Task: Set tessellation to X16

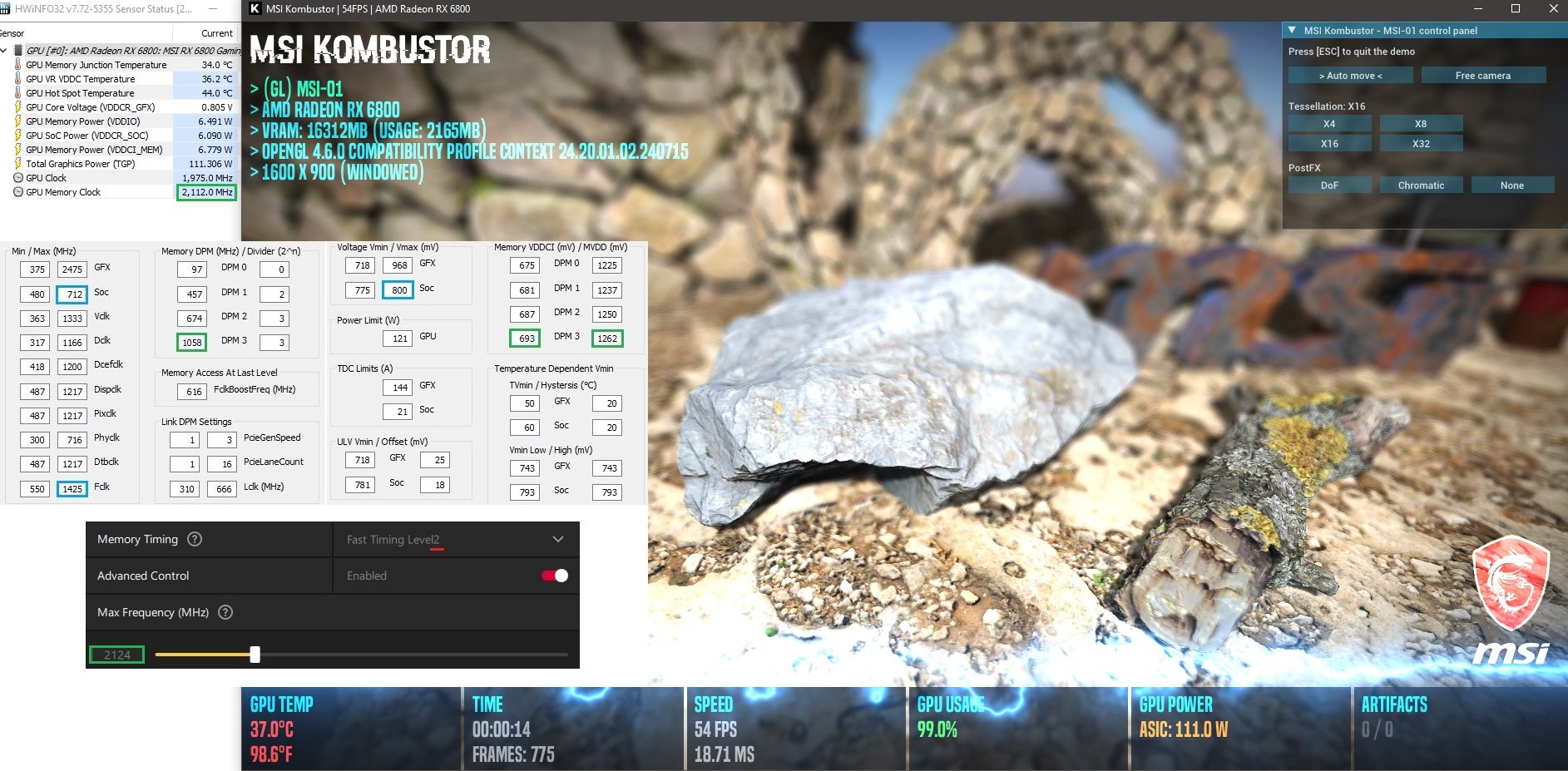Action: pos(1329,144)
